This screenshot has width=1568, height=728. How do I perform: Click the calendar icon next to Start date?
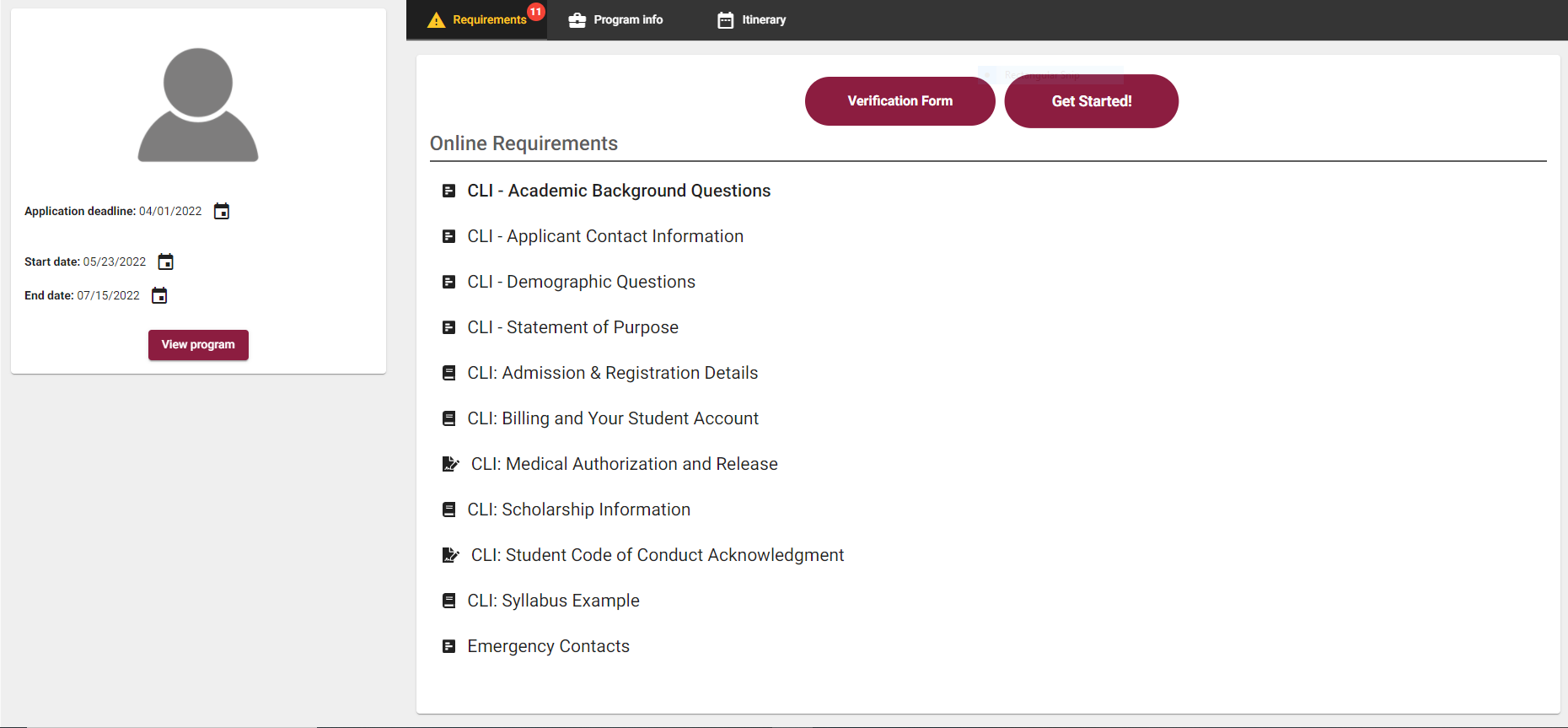click(x=166, y=262)
